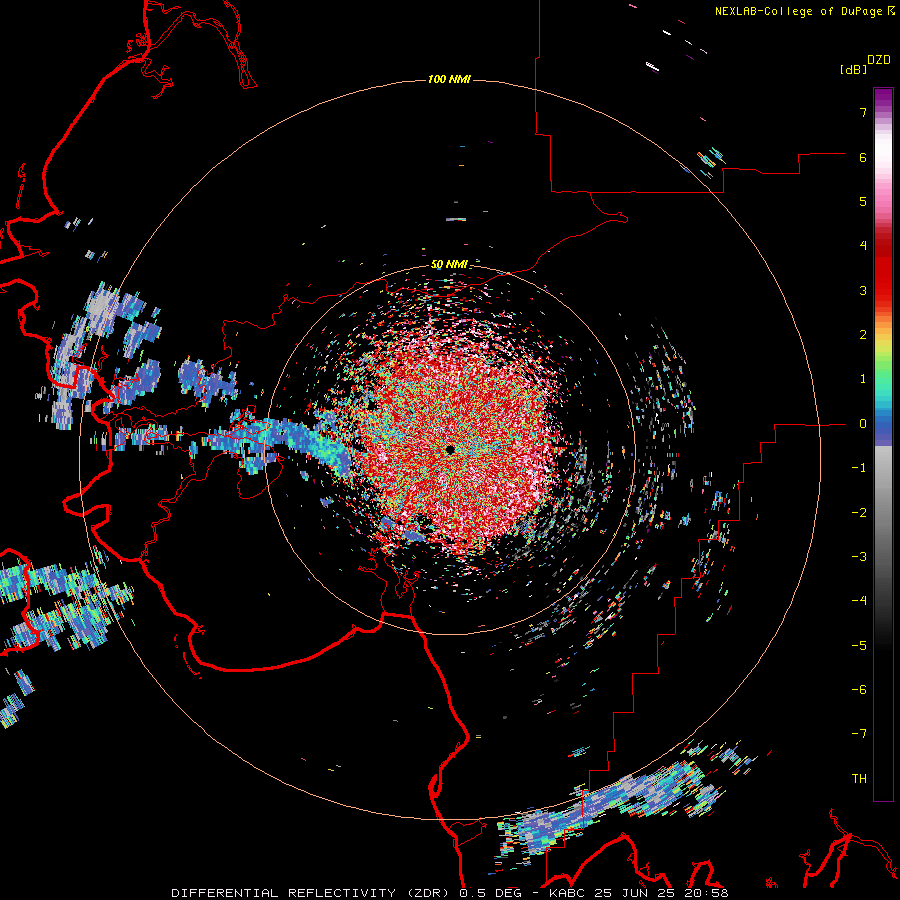The height and width of the screenshot is (900, 900).
Task: Click the -5 value on color scale
Action: 859,646
